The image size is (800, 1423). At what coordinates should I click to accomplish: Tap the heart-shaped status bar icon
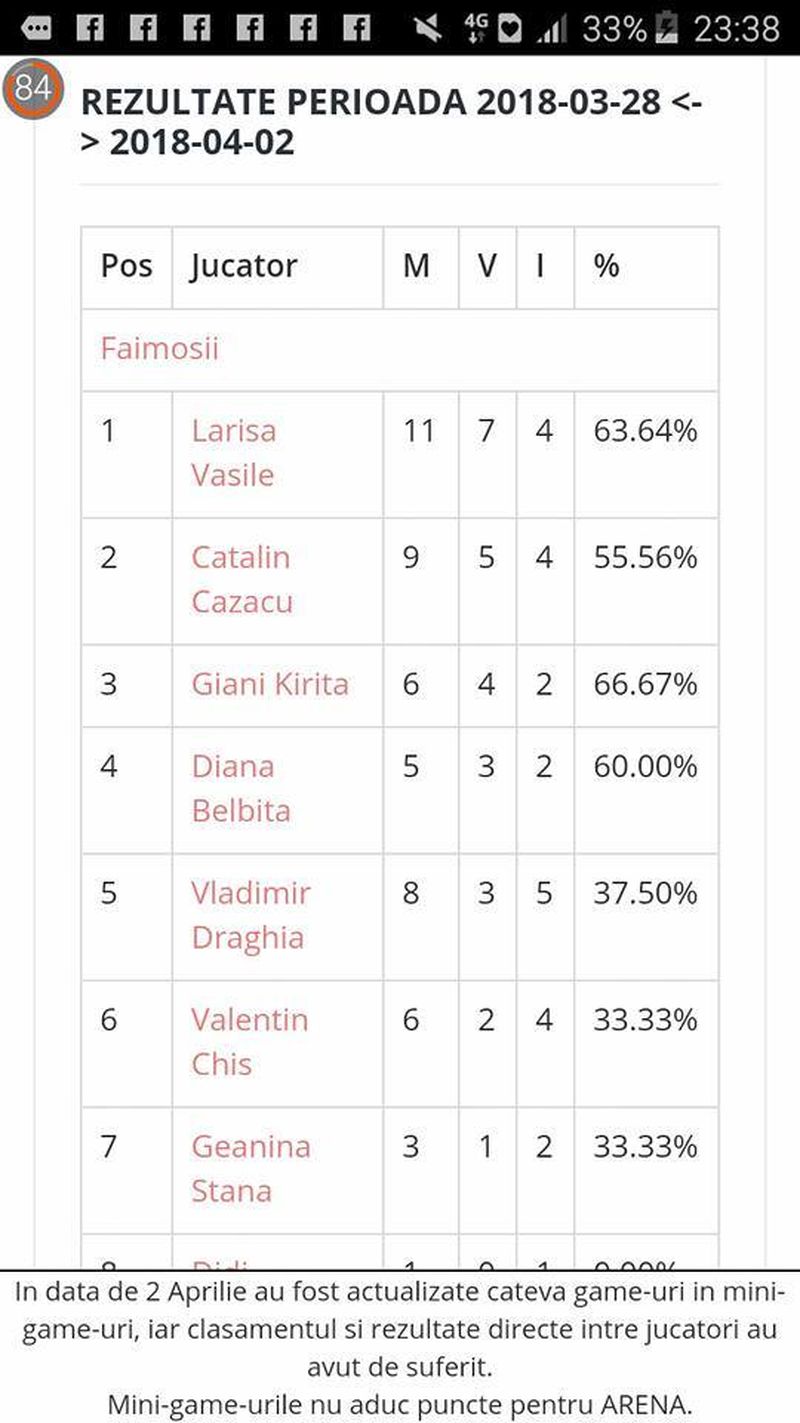pos(510,28)
